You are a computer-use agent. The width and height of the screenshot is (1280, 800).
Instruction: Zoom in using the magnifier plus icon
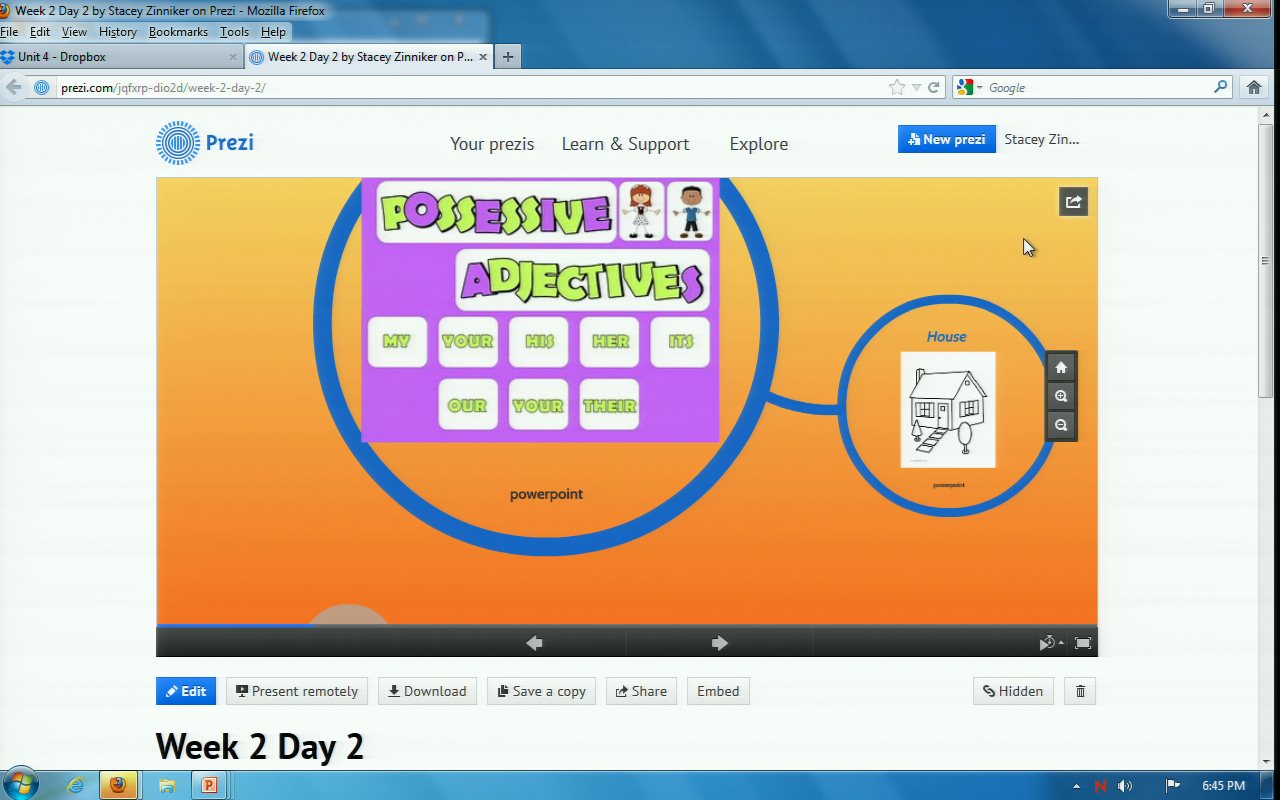[x=1061, y=396]
